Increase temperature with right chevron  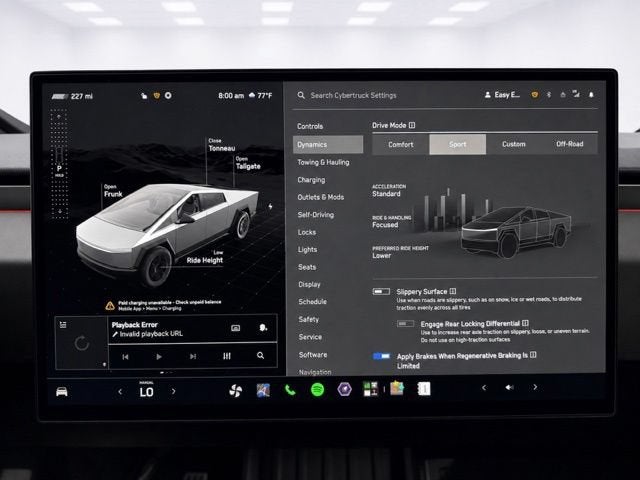pyautogui.click(x=173, y=391)
